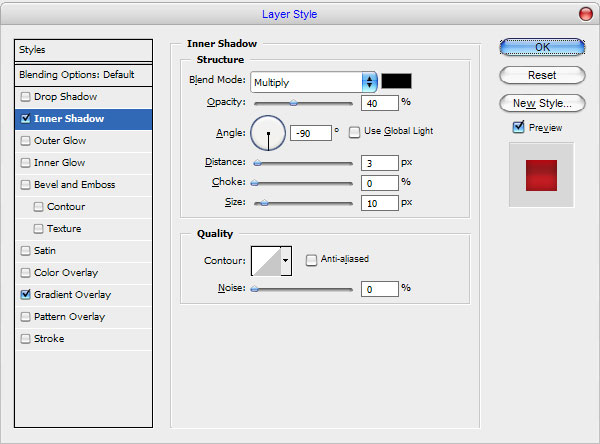The width and height of the screenshot is (600, 444).
Task: Click the Reset button
Action: pos(542,75)
